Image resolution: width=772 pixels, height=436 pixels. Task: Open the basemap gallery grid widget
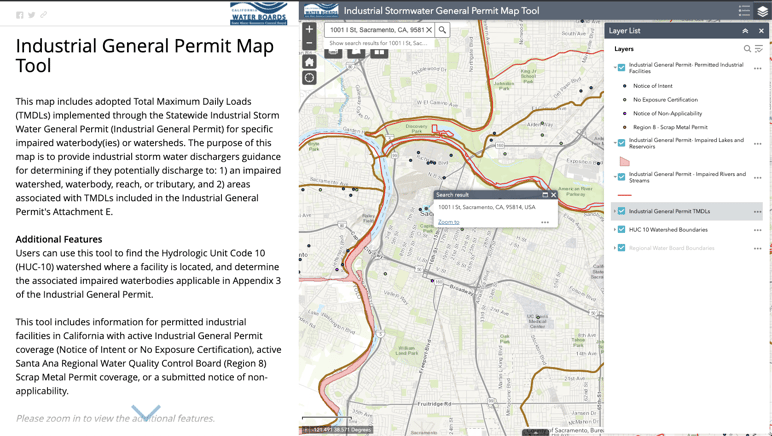pyautogui.click(x=379, y=52)
